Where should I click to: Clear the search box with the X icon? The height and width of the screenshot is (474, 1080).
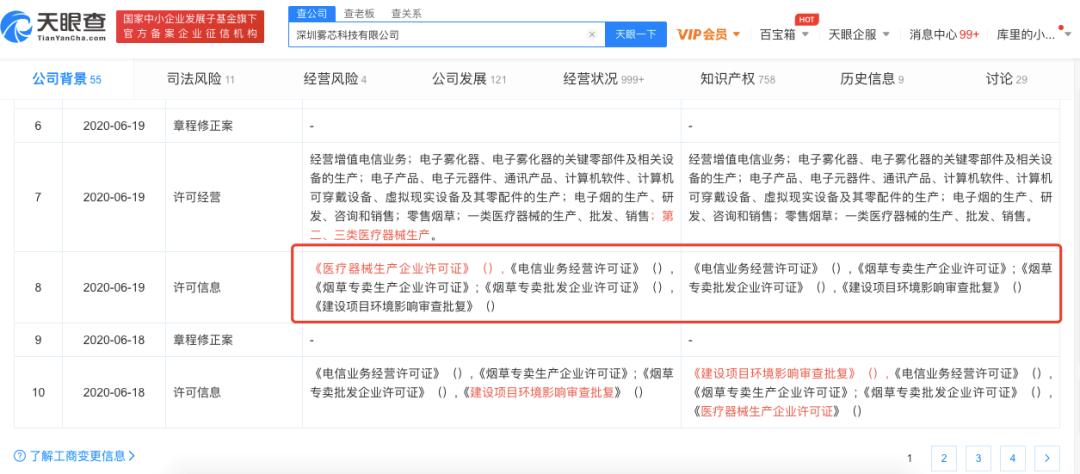[592, 34]
